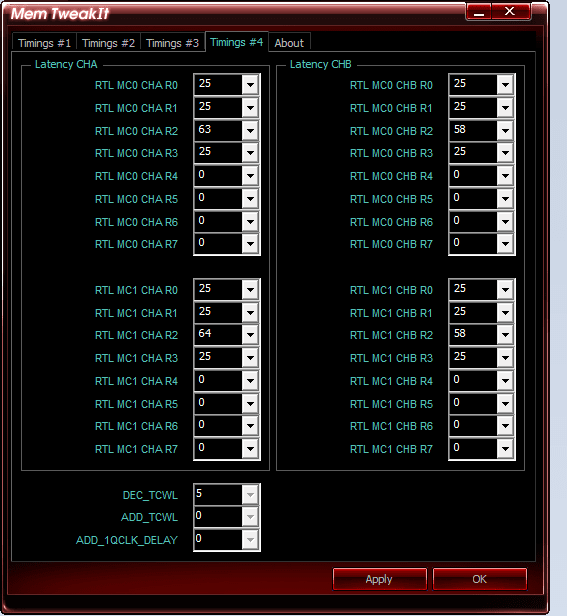
Task: Click the ADD_1QCLK_DELAY label text
Action: tap(127, 540)
